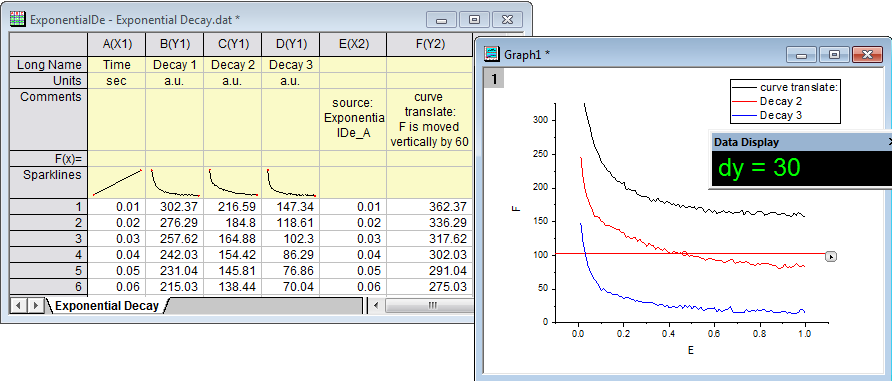Click the Time sparkline thumbnail
Screen dimensions: 892x381
pos(117,183)
